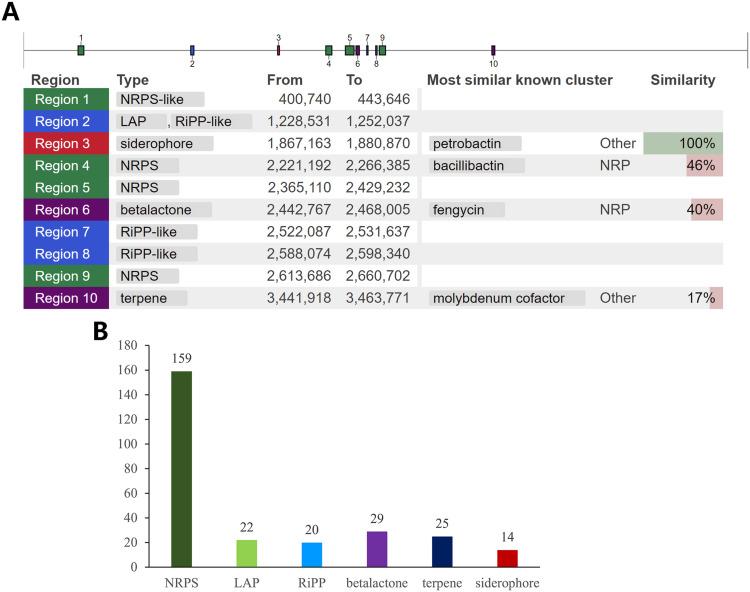
Task: Open the petrobactin known cluster link
Action: coord(475,143)
